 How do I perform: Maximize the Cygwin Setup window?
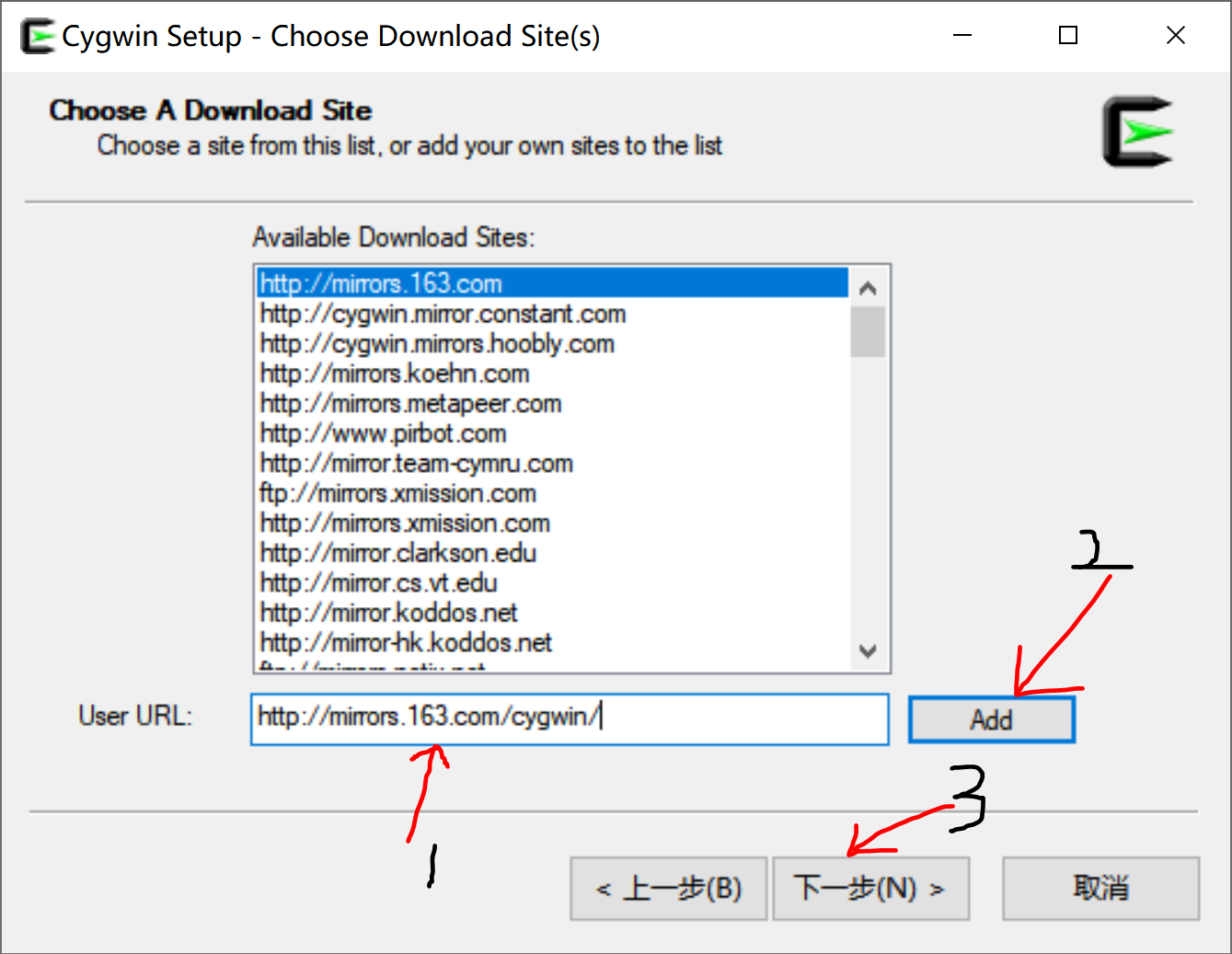(1068, 36)
